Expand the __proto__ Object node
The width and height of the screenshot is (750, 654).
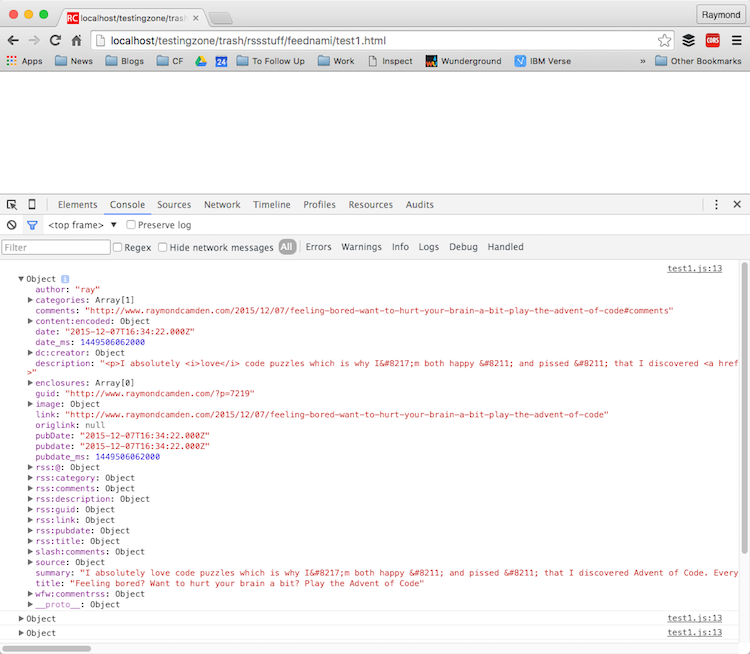click(x=30, y=604)
